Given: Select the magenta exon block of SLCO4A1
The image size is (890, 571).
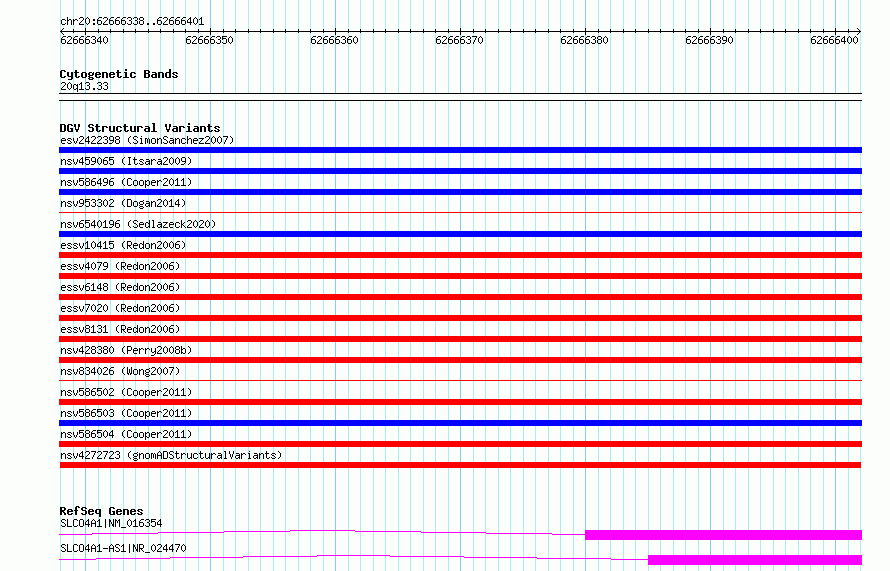Looking at the screenshot, I should [x=724, y=535].
